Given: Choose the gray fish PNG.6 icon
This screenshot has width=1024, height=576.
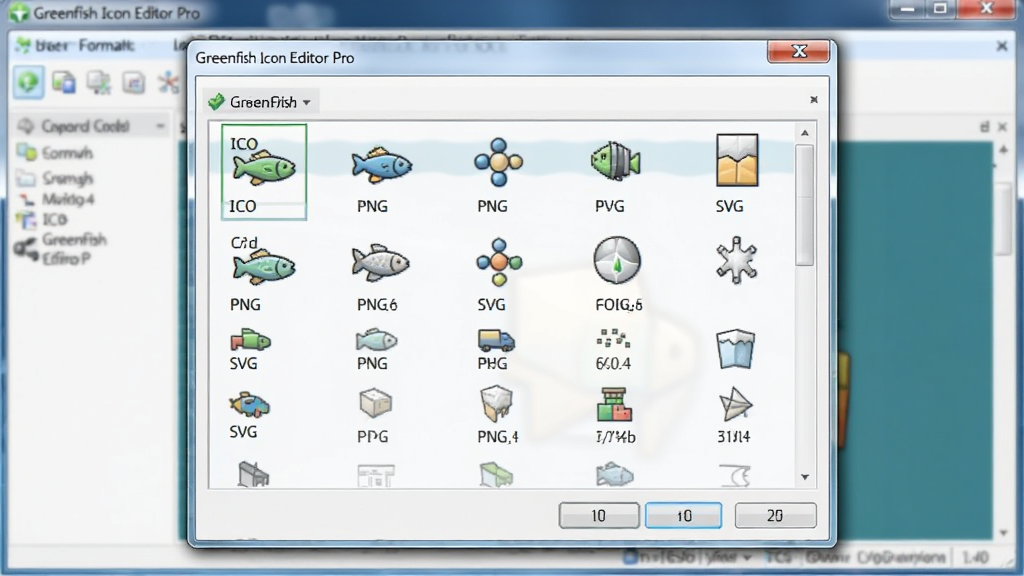Looking at the screenshot, I should pos(380,263).
